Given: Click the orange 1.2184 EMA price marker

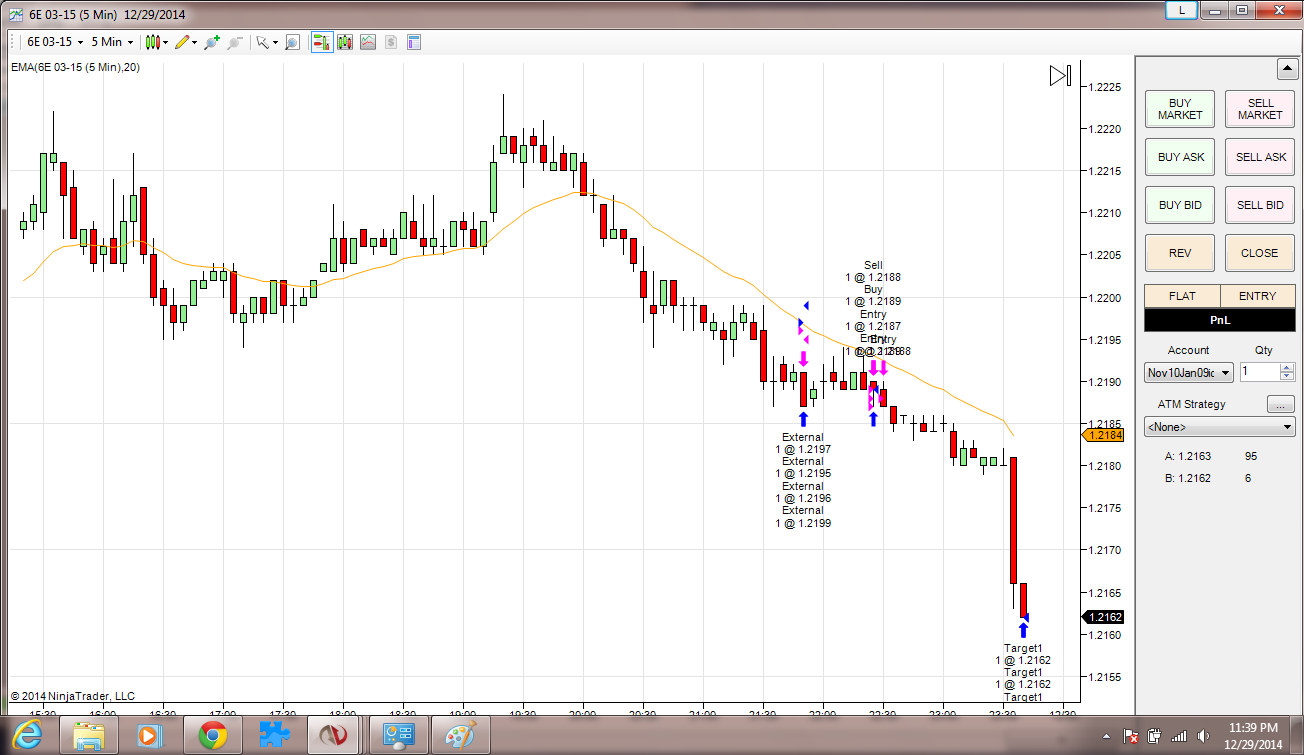Looking at the screenshot, I should pyautogui.click(x=1103, y=435).
